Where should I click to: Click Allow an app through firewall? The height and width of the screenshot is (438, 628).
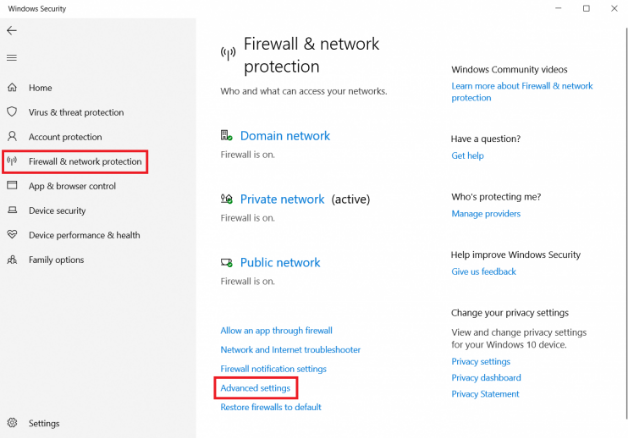[276, 331]
